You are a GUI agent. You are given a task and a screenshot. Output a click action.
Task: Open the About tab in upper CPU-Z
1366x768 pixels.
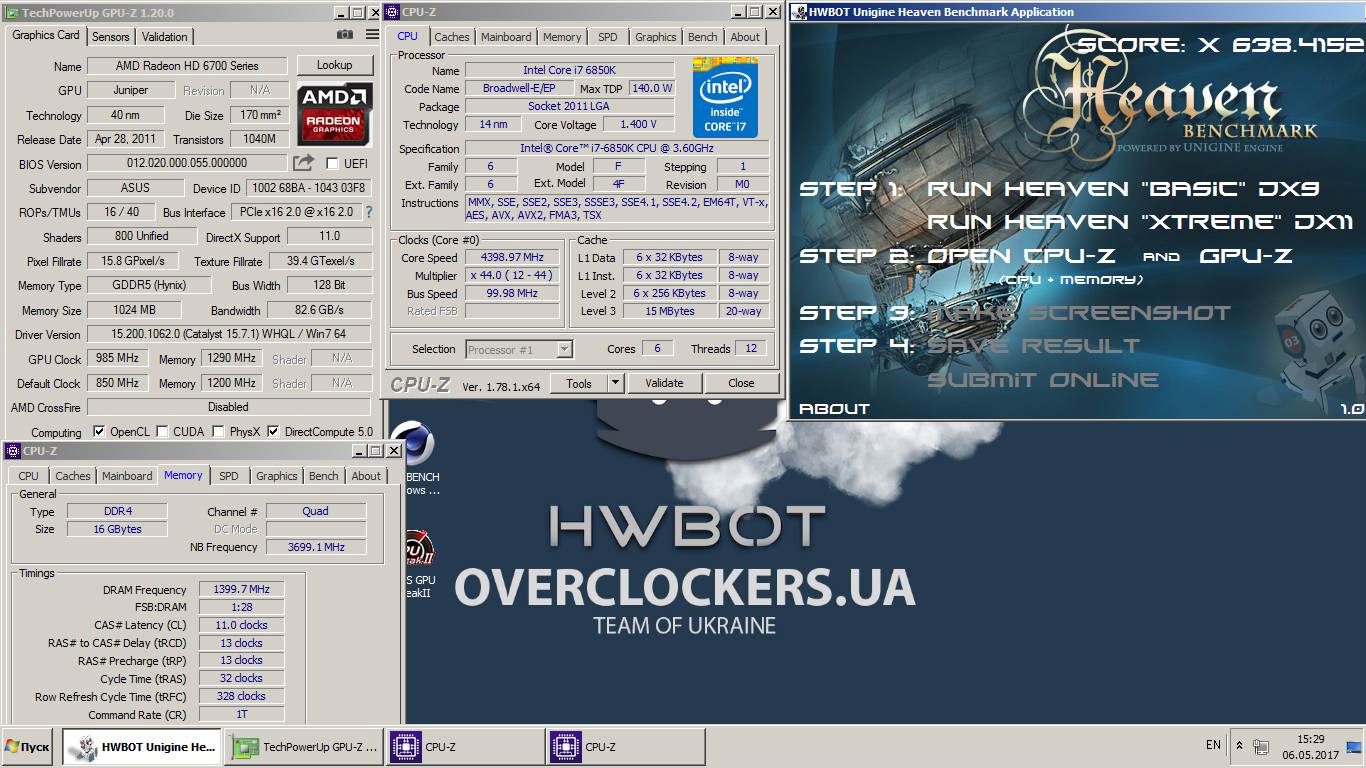click(x=745, y=36)
